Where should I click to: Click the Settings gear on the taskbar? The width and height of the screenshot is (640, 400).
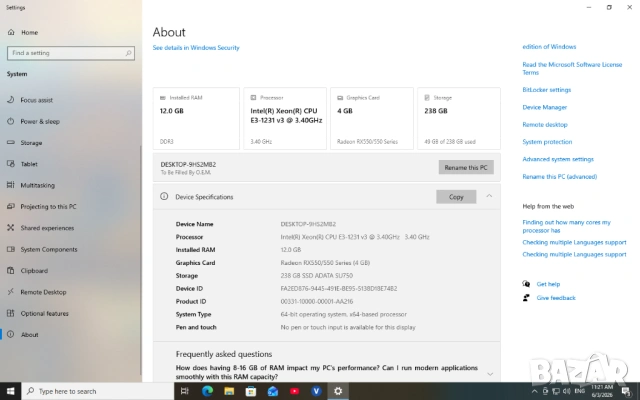[x=338, y=391]
